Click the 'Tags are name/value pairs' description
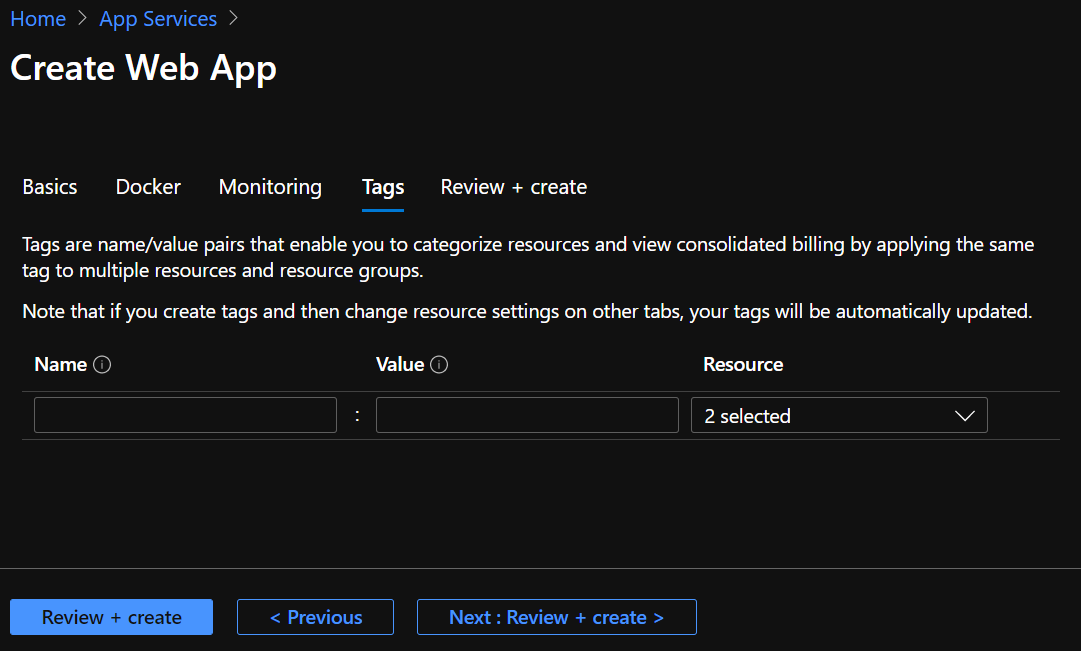This screenshot has width=1081, height=651. (x=528, y=257)
